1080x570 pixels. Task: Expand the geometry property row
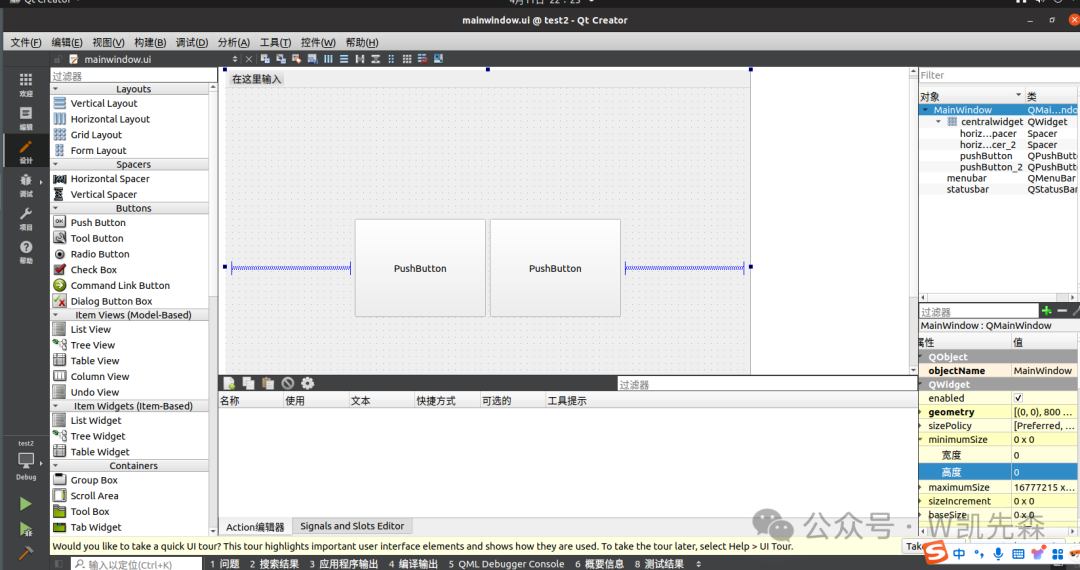921,412
